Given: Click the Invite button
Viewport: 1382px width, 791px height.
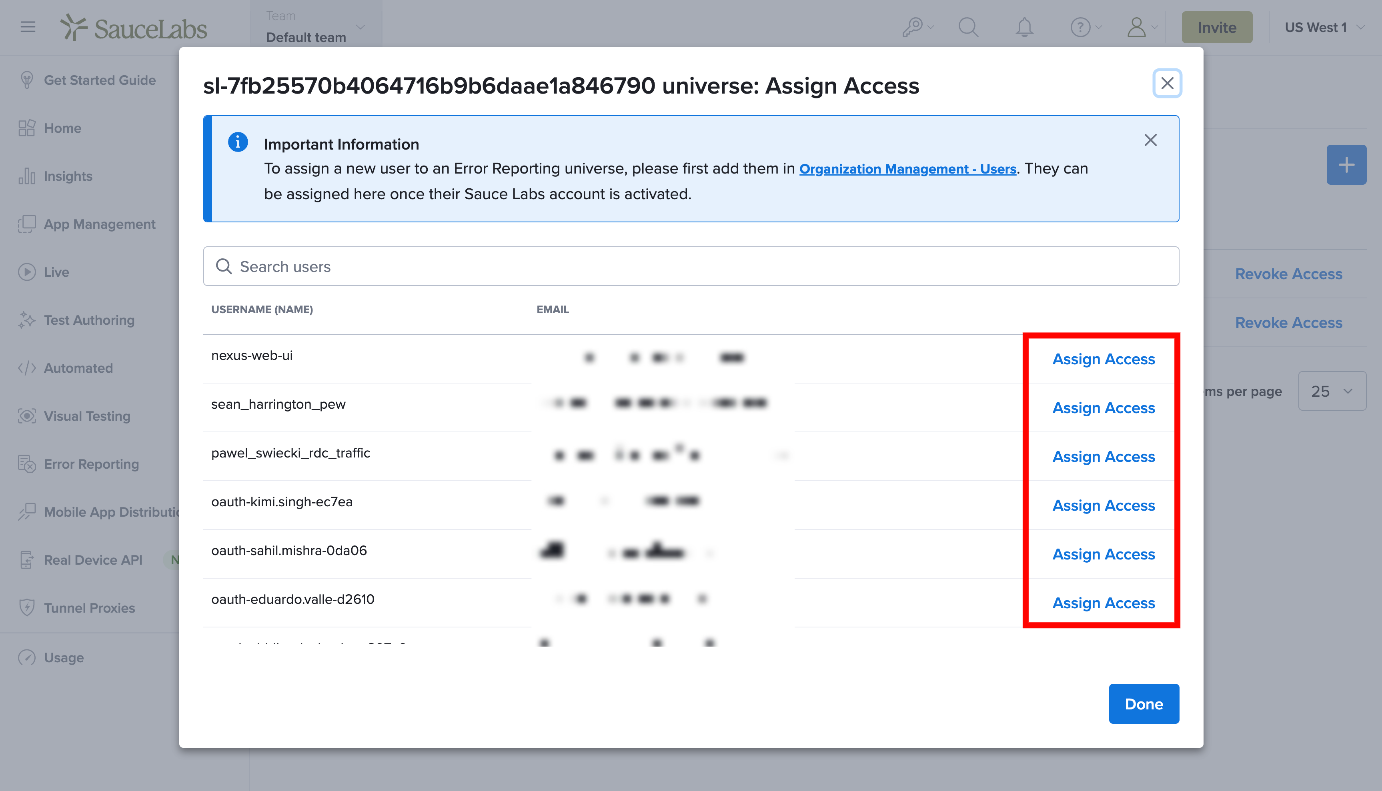Looking at the screenshot, I should pyautogui.click(x=1217, y=27).
